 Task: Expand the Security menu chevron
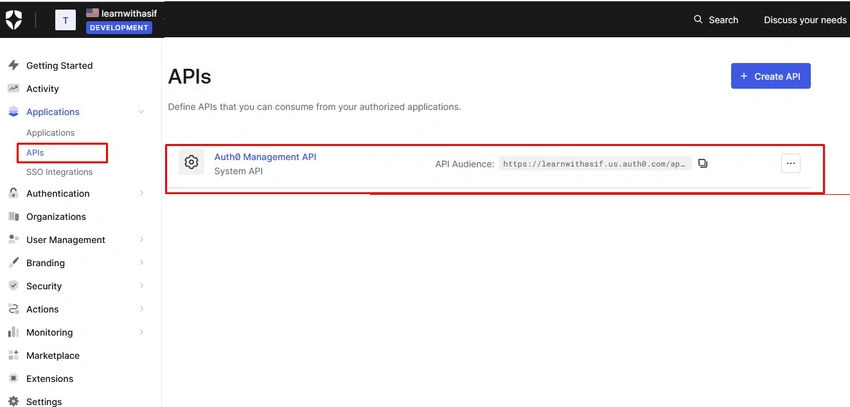141,286
